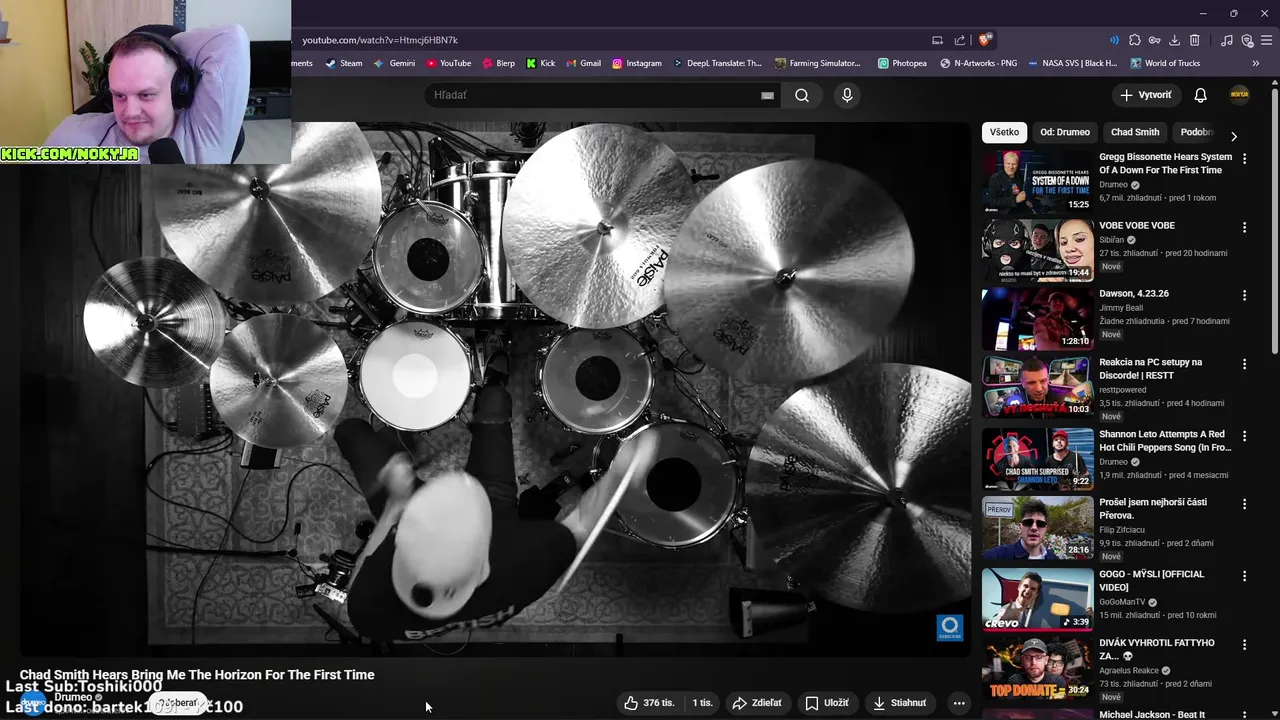Open the Gregg Bissonette video thumbnail
Screen dimensions: 1280x720
1037,181
